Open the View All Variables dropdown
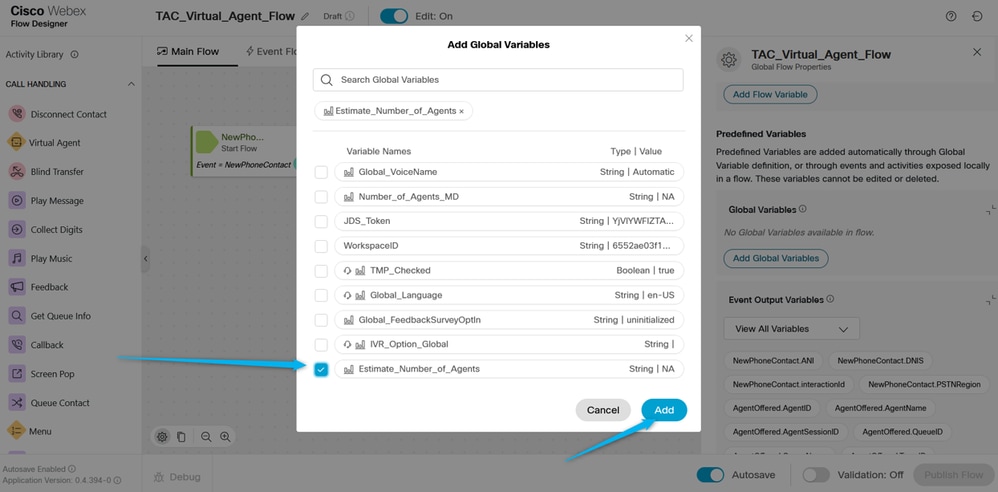998x492 pixels. [x=791, y=329]
